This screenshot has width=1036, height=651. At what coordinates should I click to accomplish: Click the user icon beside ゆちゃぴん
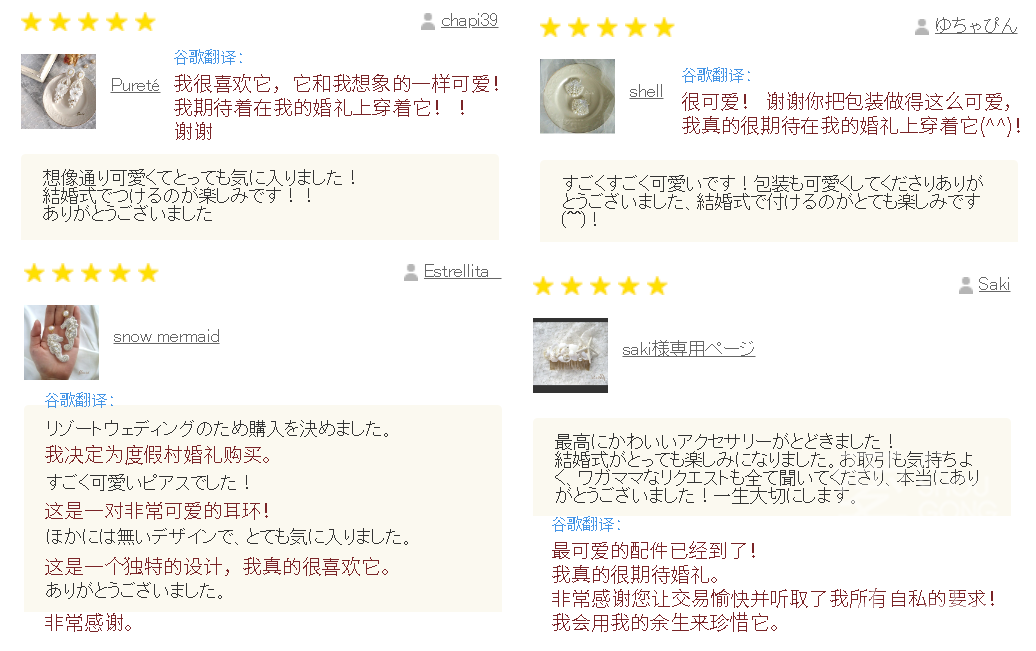(x=922, y=26)
